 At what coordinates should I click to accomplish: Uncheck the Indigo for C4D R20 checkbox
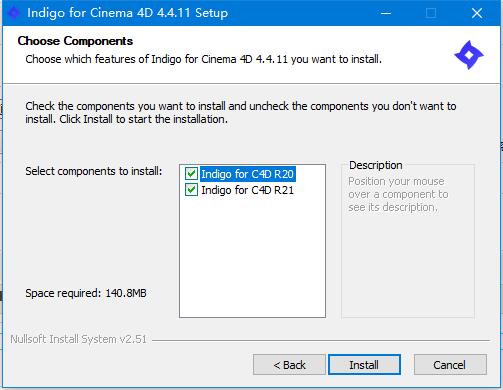(191, 174)
